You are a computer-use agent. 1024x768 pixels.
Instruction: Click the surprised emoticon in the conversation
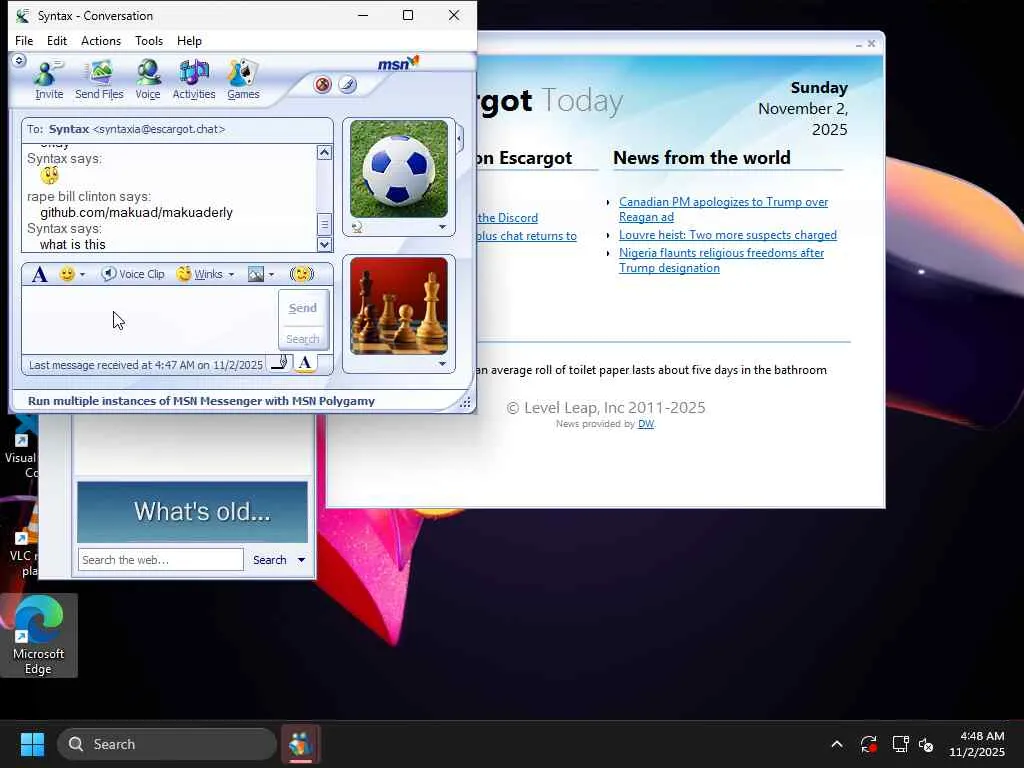tap(50, 175)
